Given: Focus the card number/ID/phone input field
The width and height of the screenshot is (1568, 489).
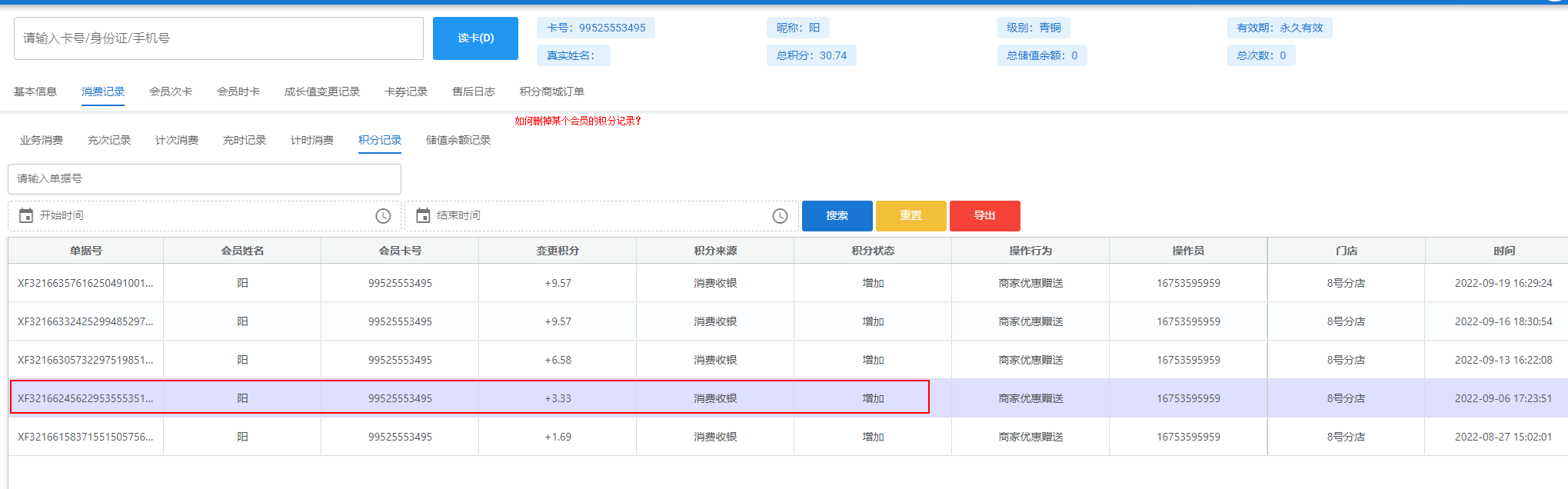Looking at the screenshot, I should coord(218,38).
